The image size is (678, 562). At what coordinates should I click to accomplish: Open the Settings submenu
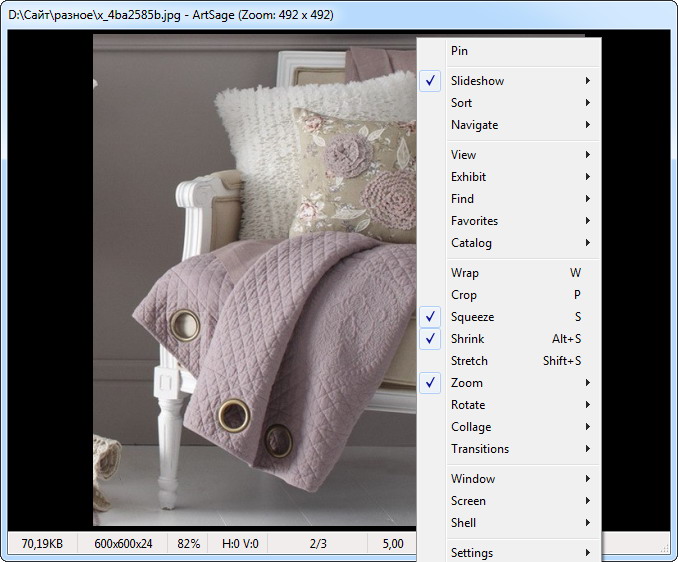click(509, 552)
